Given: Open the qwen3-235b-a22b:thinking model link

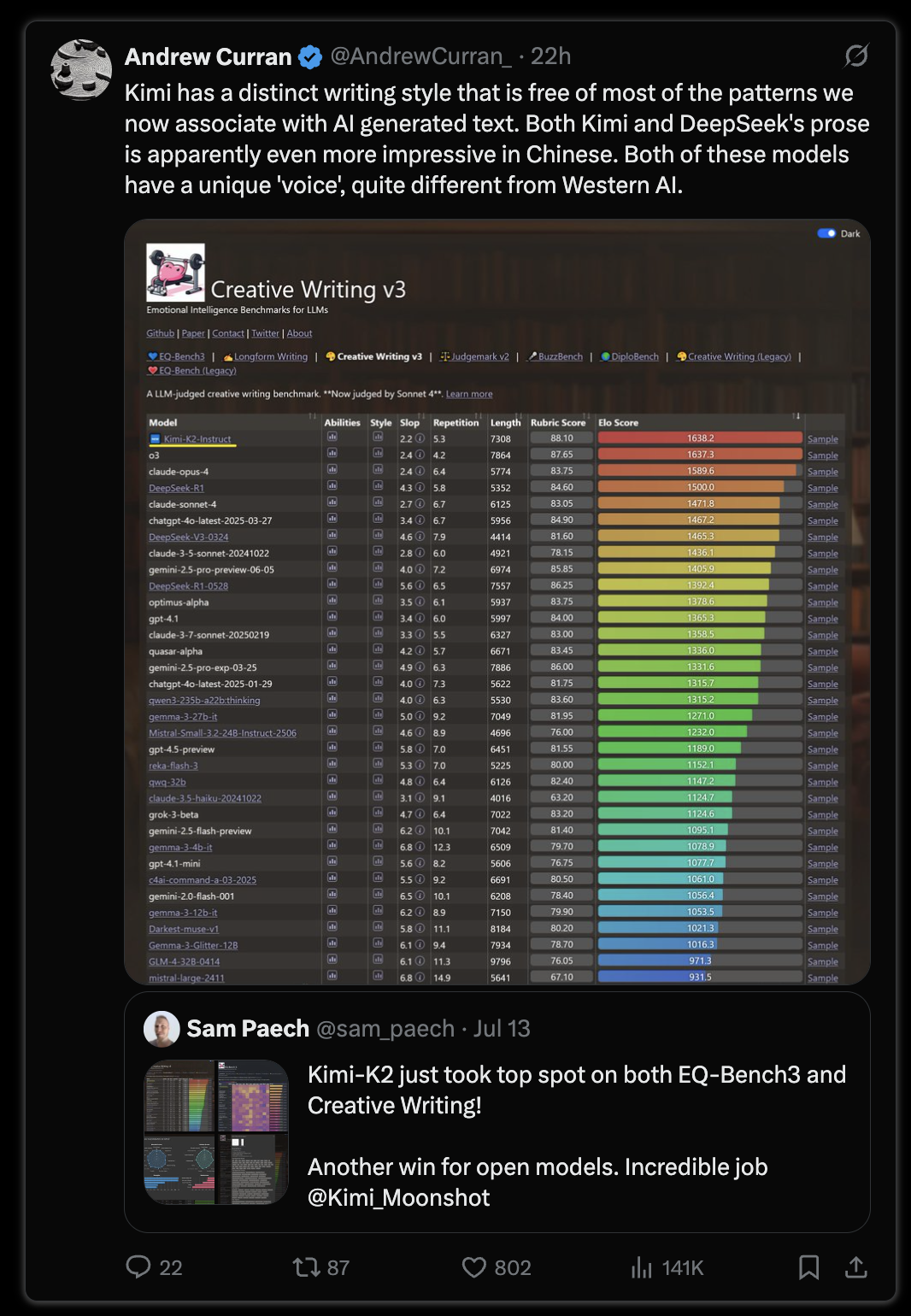Looking at the screenshot, I should 204,701.
